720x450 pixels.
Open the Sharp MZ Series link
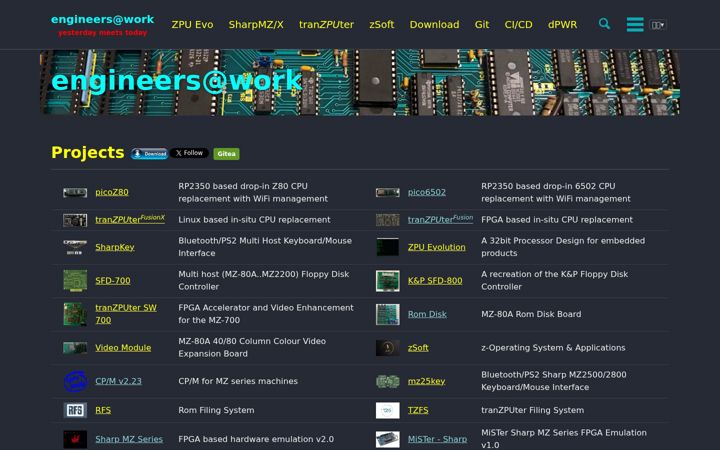pos(129,439)
